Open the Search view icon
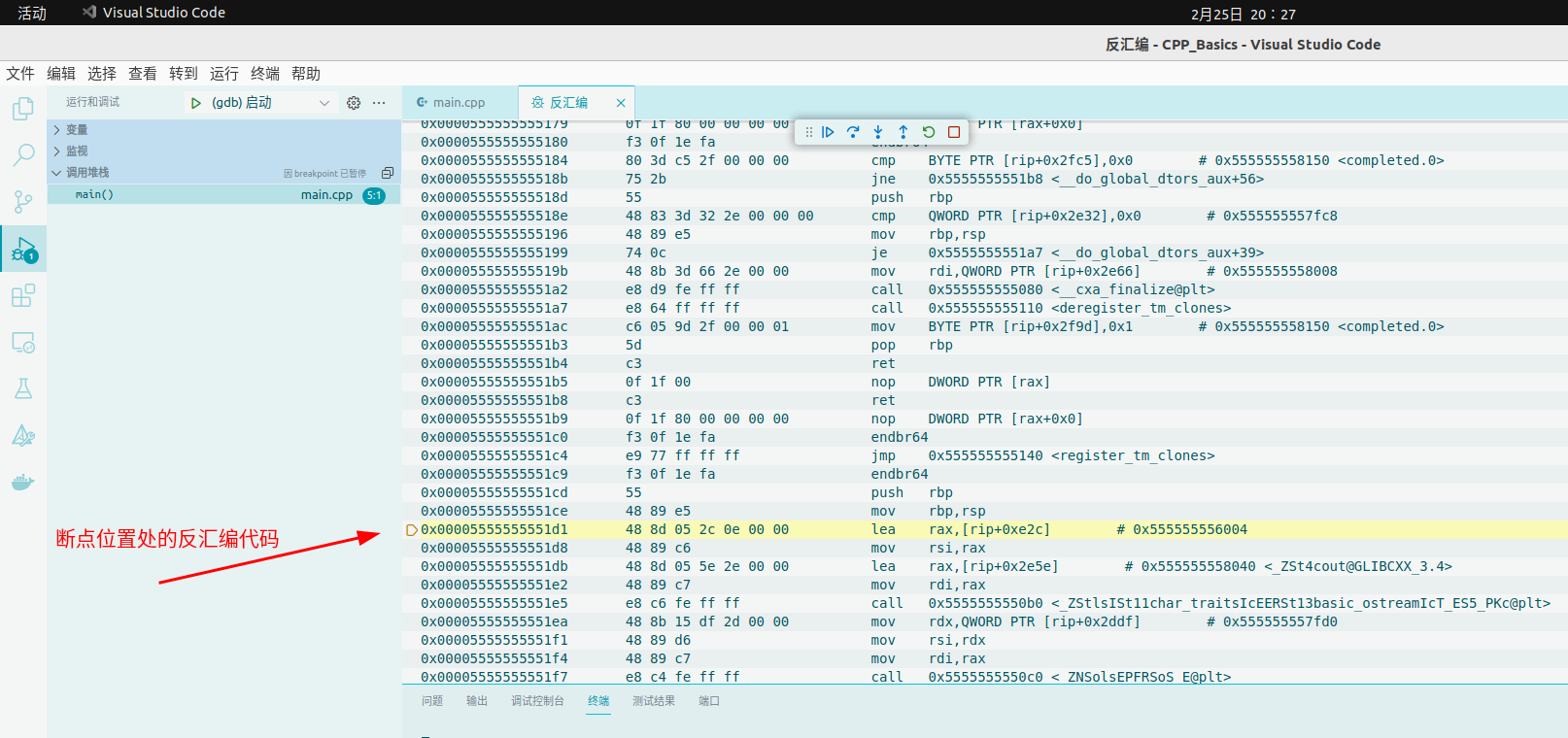This screenshot has height=738, width=1568. coord(23,155)
